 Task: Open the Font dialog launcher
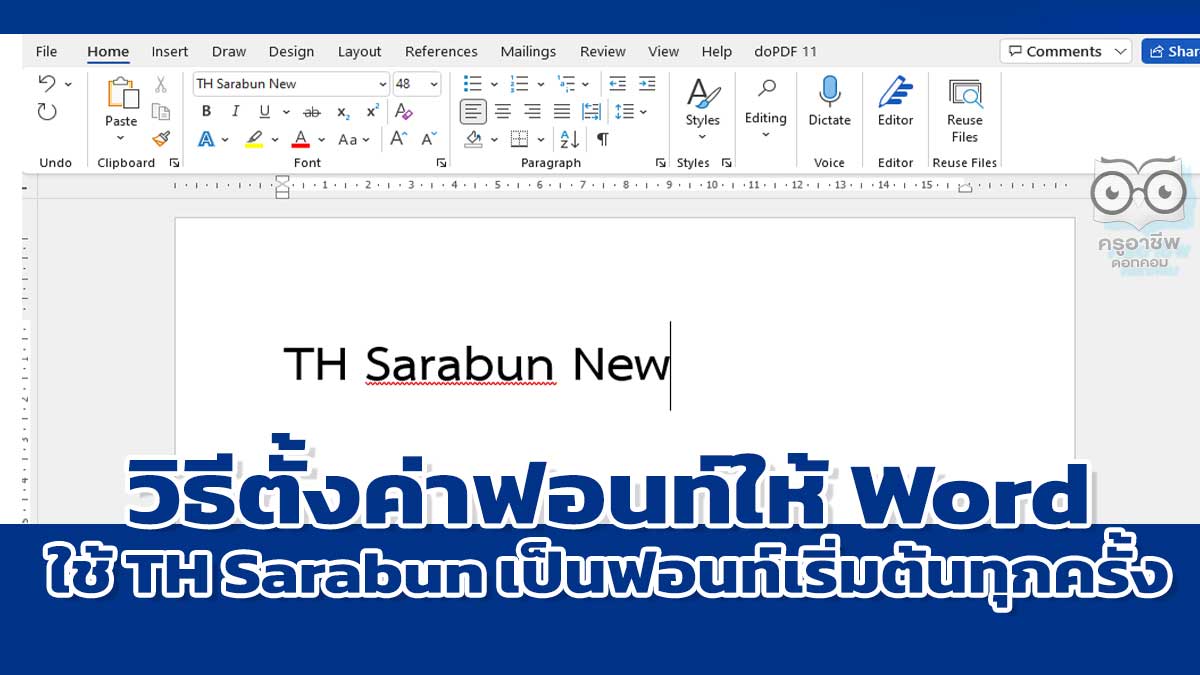click(x=441, y=162)
